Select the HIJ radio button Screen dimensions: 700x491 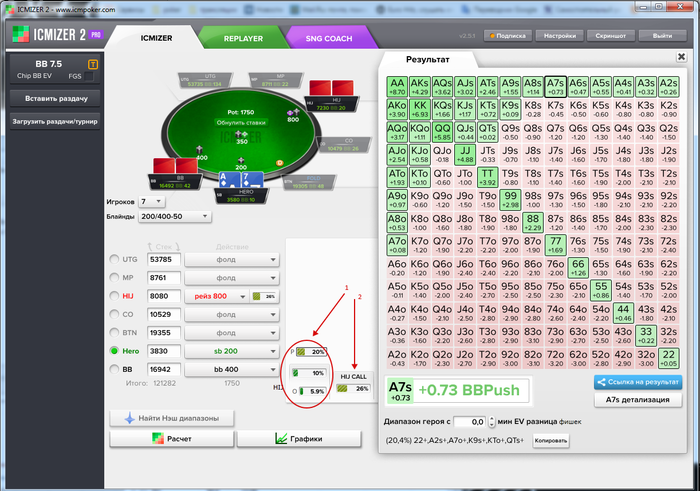114,296
